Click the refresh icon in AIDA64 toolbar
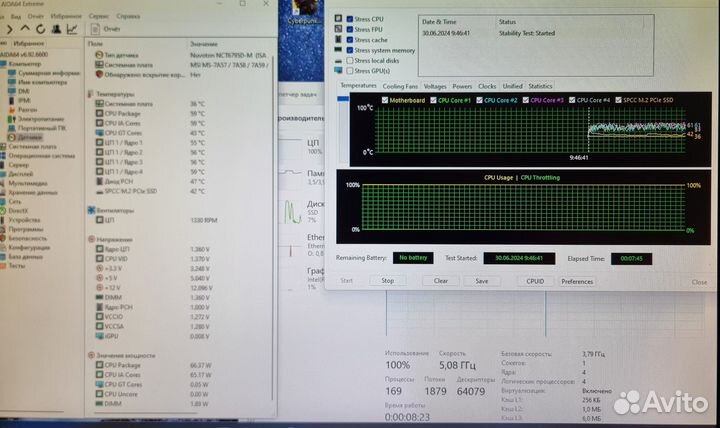This screenshot has height=428, width=720. (40, 29)
